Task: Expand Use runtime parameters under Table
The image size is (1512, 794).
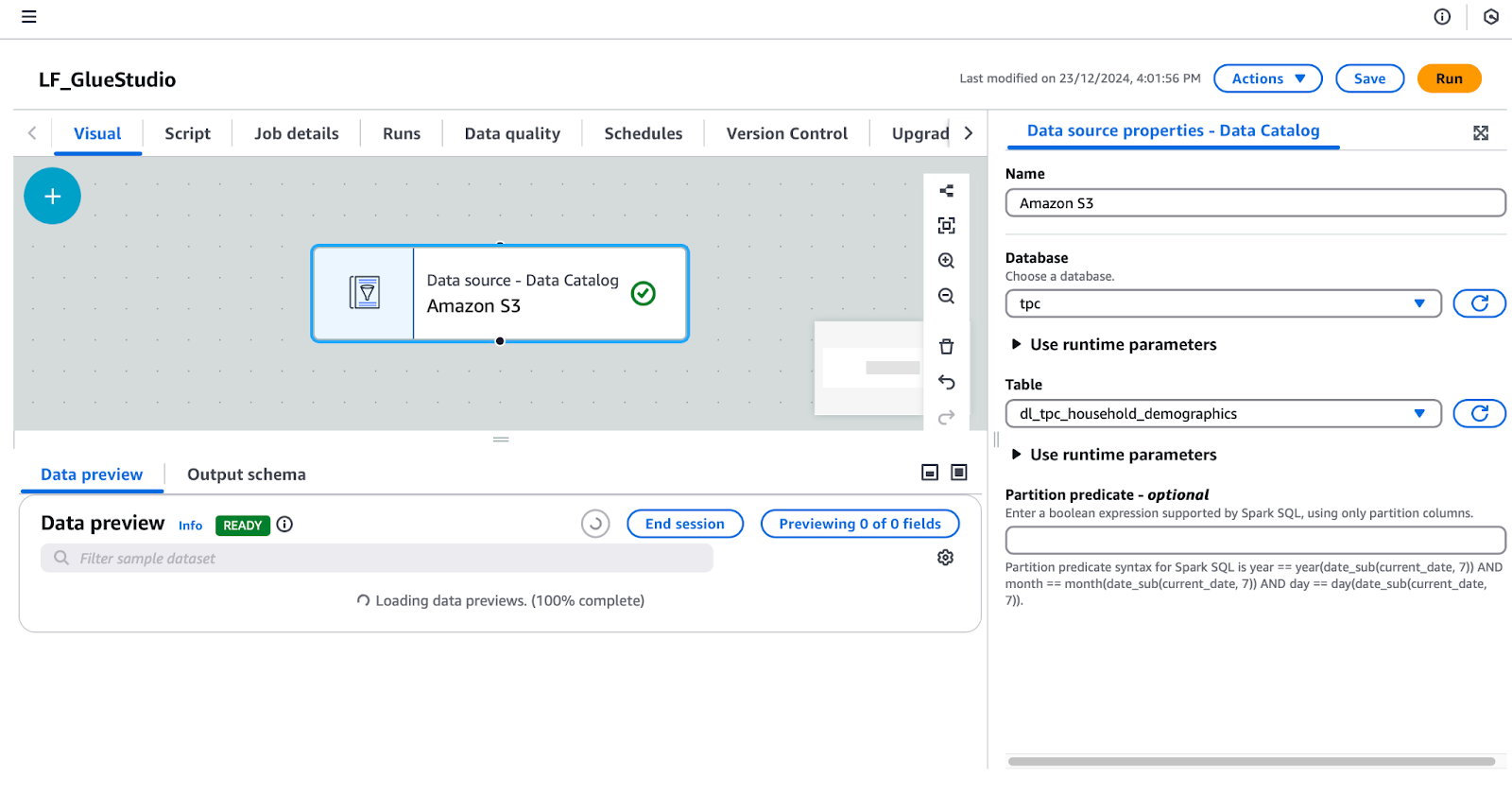Action: [1114, 455]
